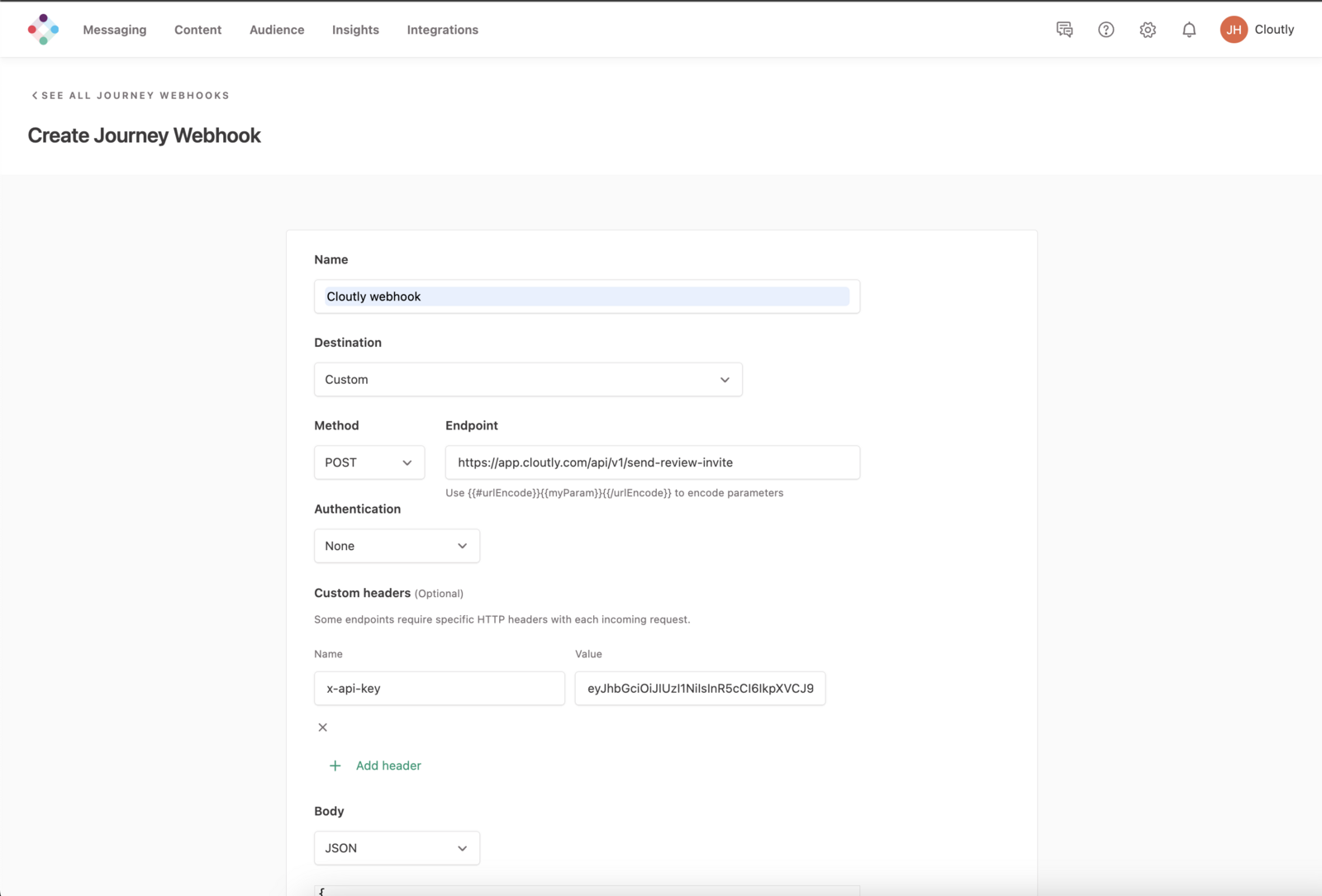Open the help question mark icon
The height and width of the screenshot is (896, 1322).
1106,29
